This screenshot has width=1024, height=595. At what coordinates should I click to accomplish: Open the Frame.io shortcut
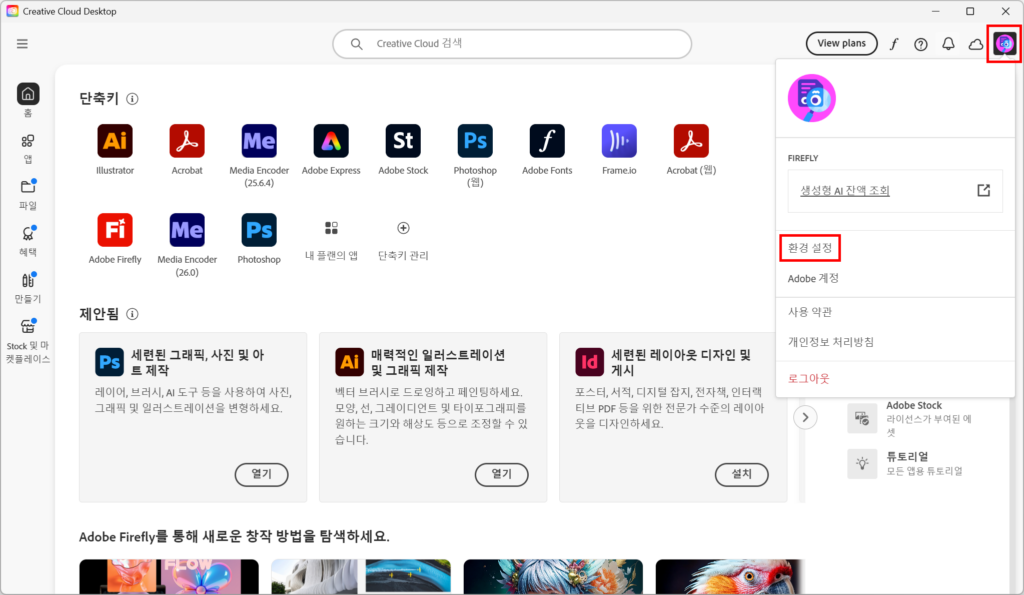coord(619,141)
